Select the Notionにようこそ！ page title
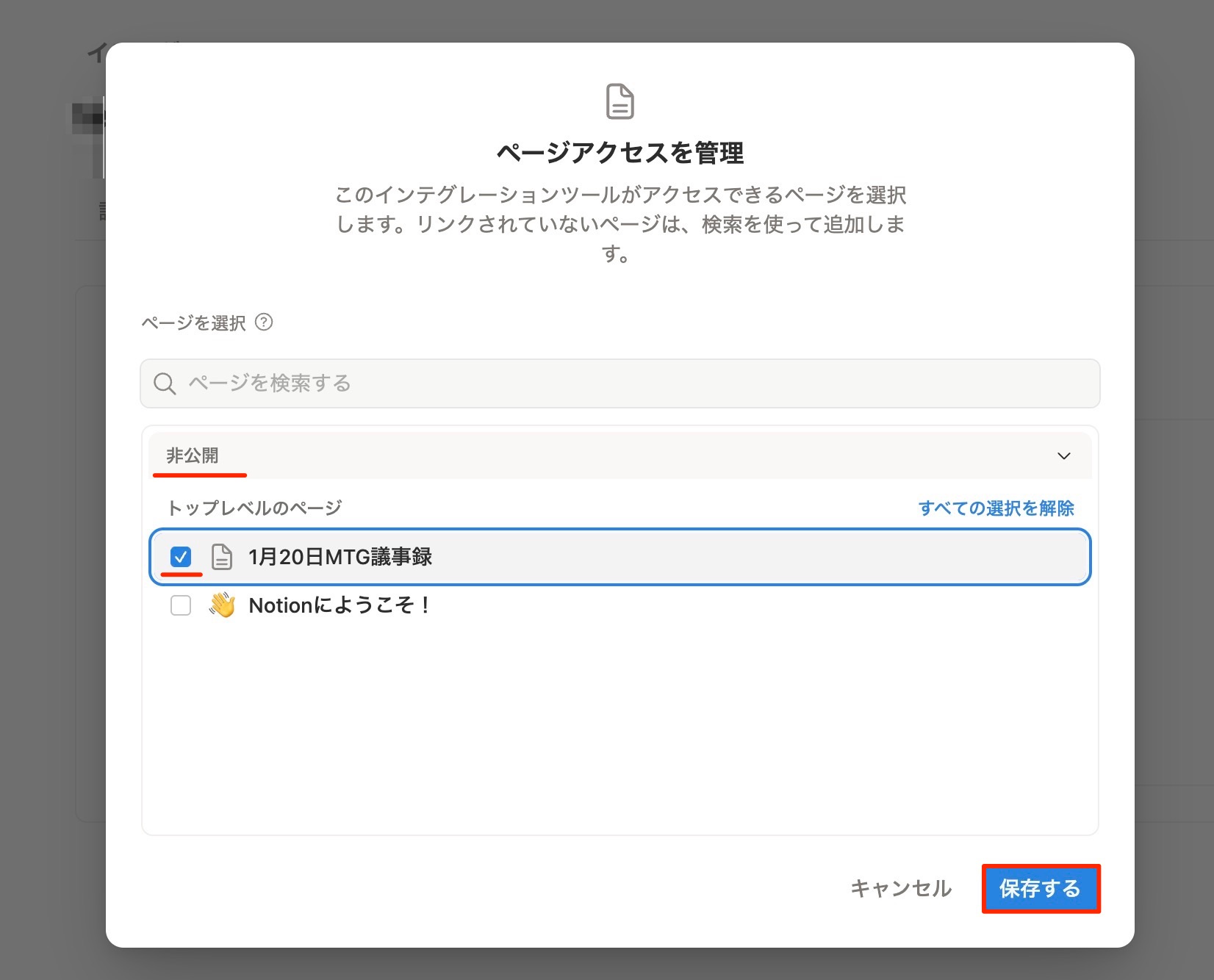Image resolution: width=1214 pixels, height=980 pixels. 340,605
